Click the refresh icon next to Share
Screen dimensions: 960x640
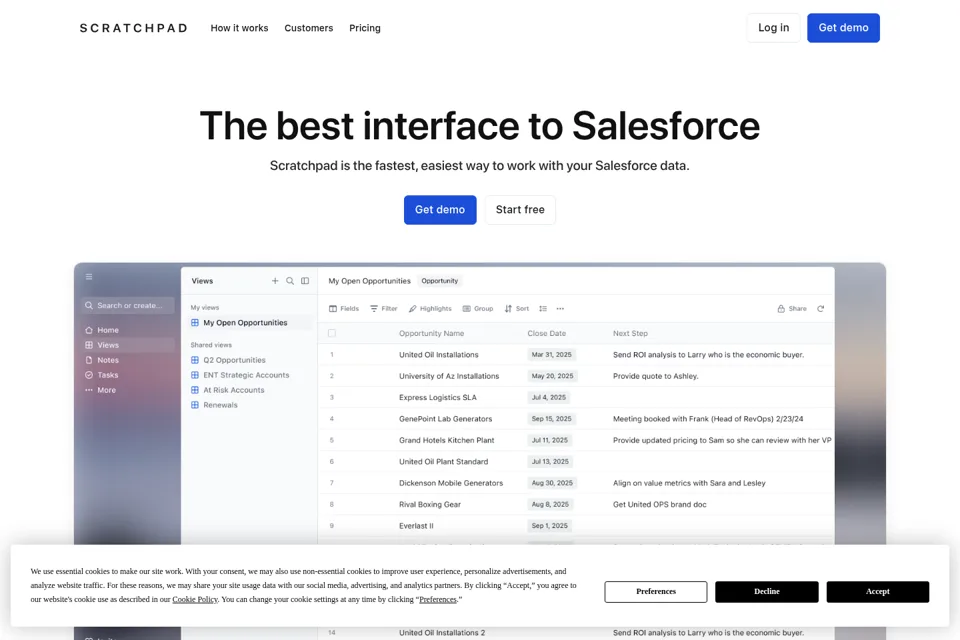tap(820, 309)
